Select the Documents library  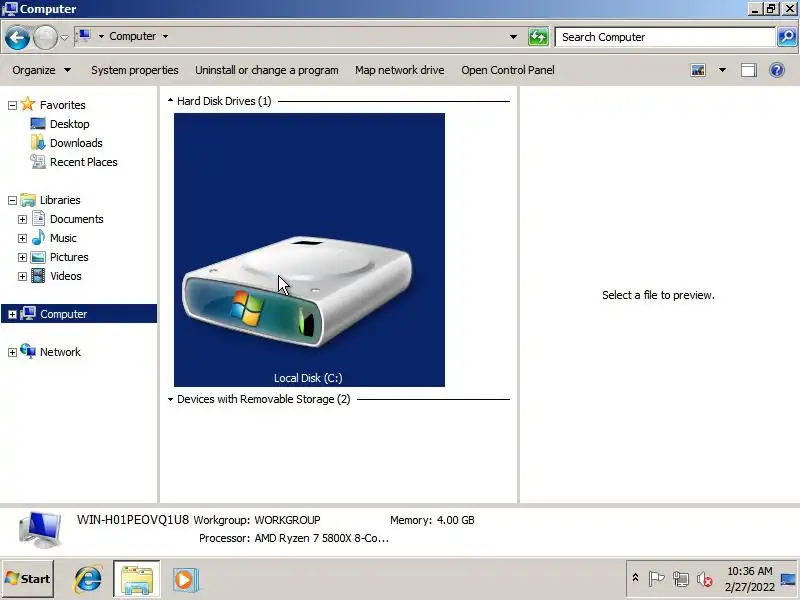coord(77,219)
